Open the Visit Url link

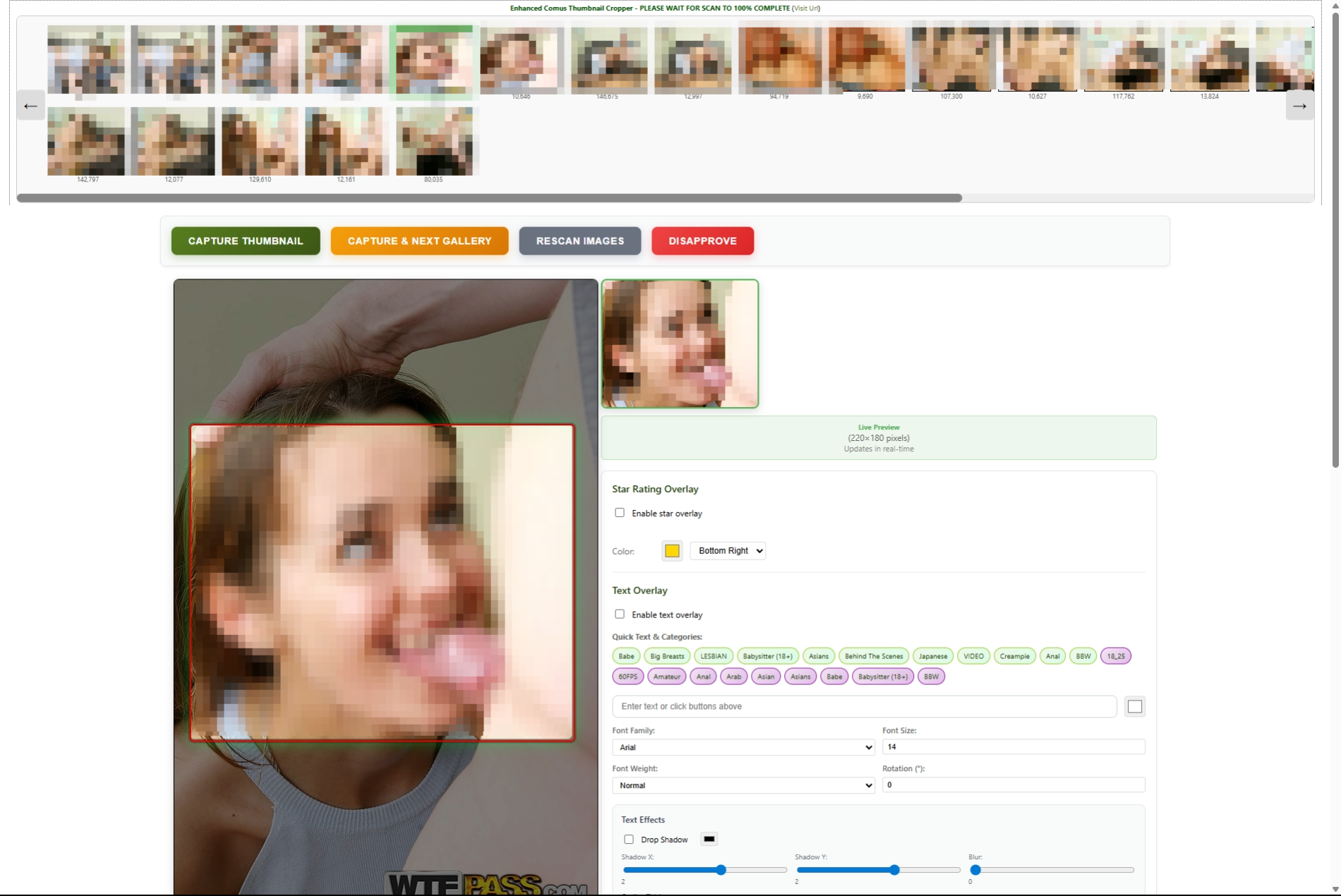(x=805, y=8)
